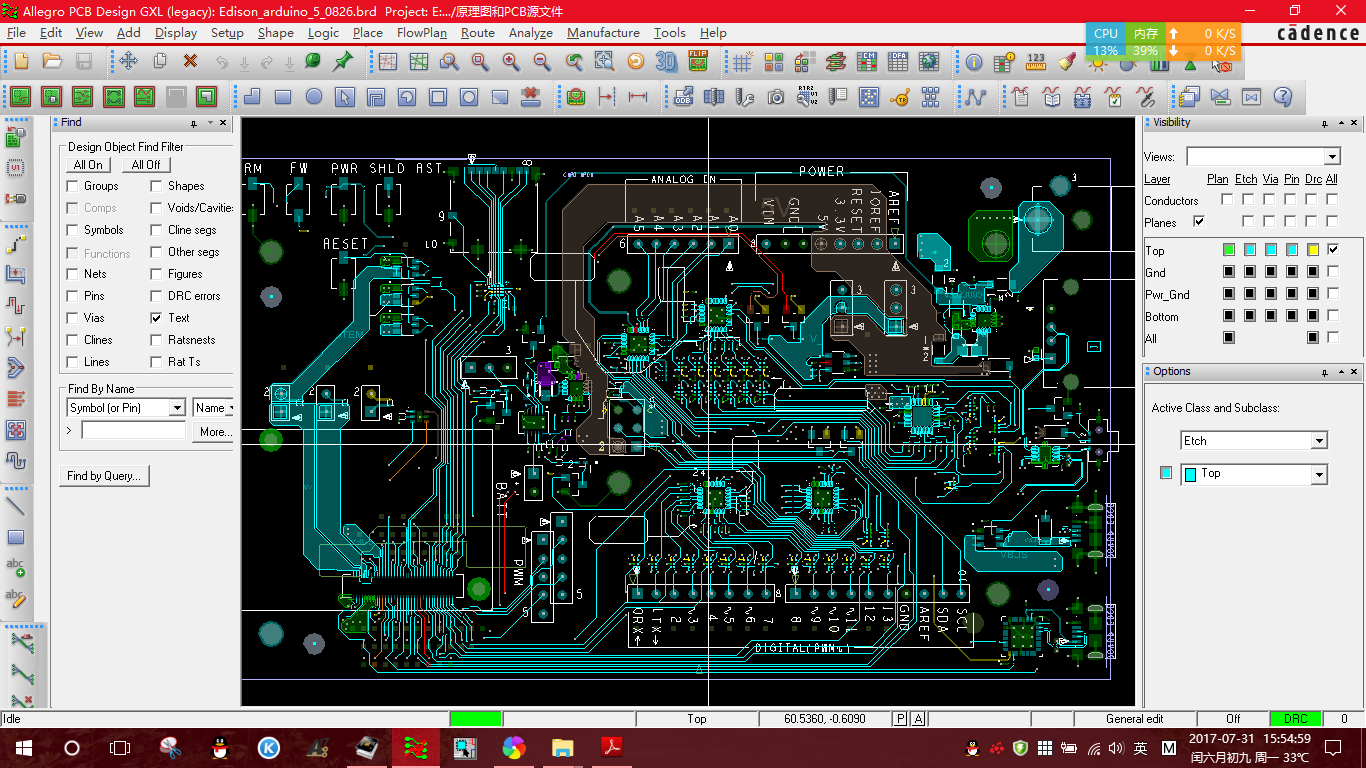The width and height of the screenshot is (1366, 768).
Task: Check the Vias filter checkbox
Action: point(72,318)
